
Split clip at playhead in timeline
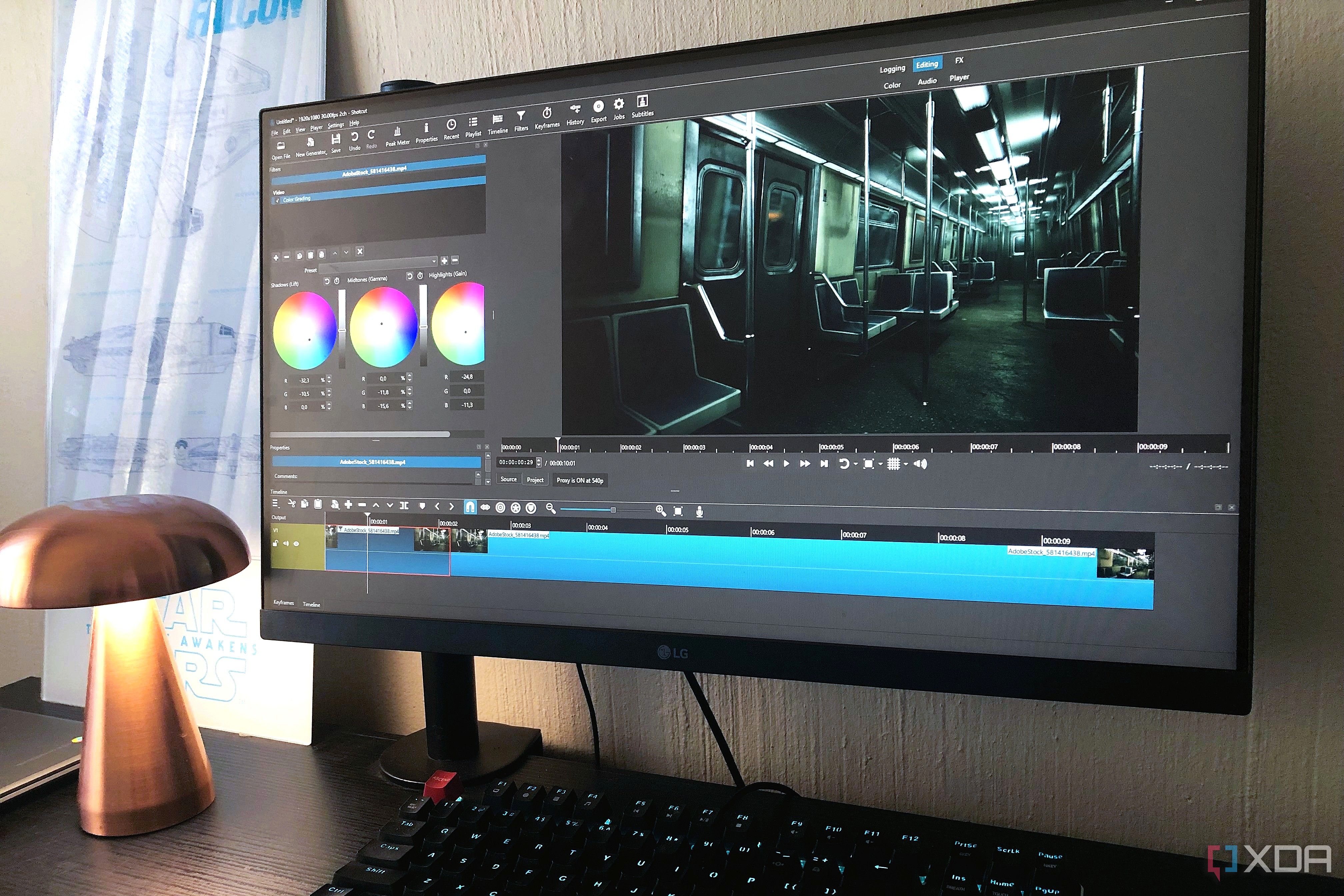point(404,505)
